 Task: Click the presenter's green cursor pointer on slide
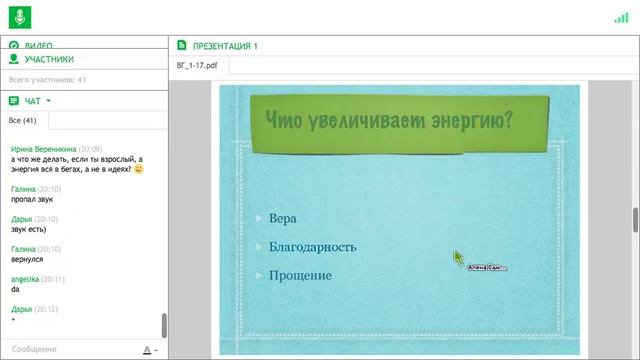pyautogui.click(x=458, y=258)
